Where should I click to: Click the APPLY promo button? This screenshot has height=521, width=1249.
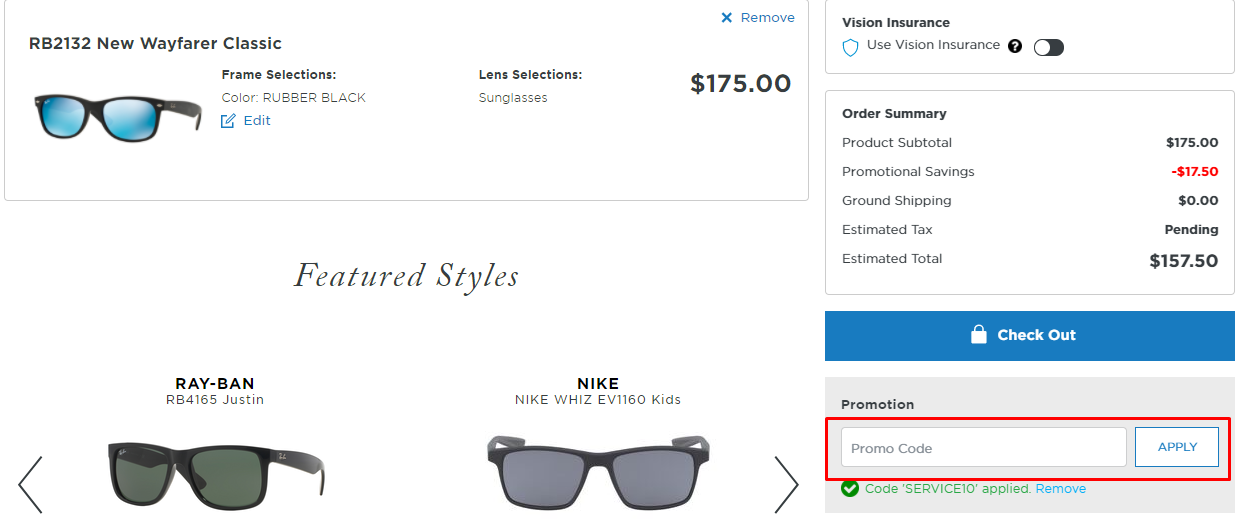[1177, 447]
